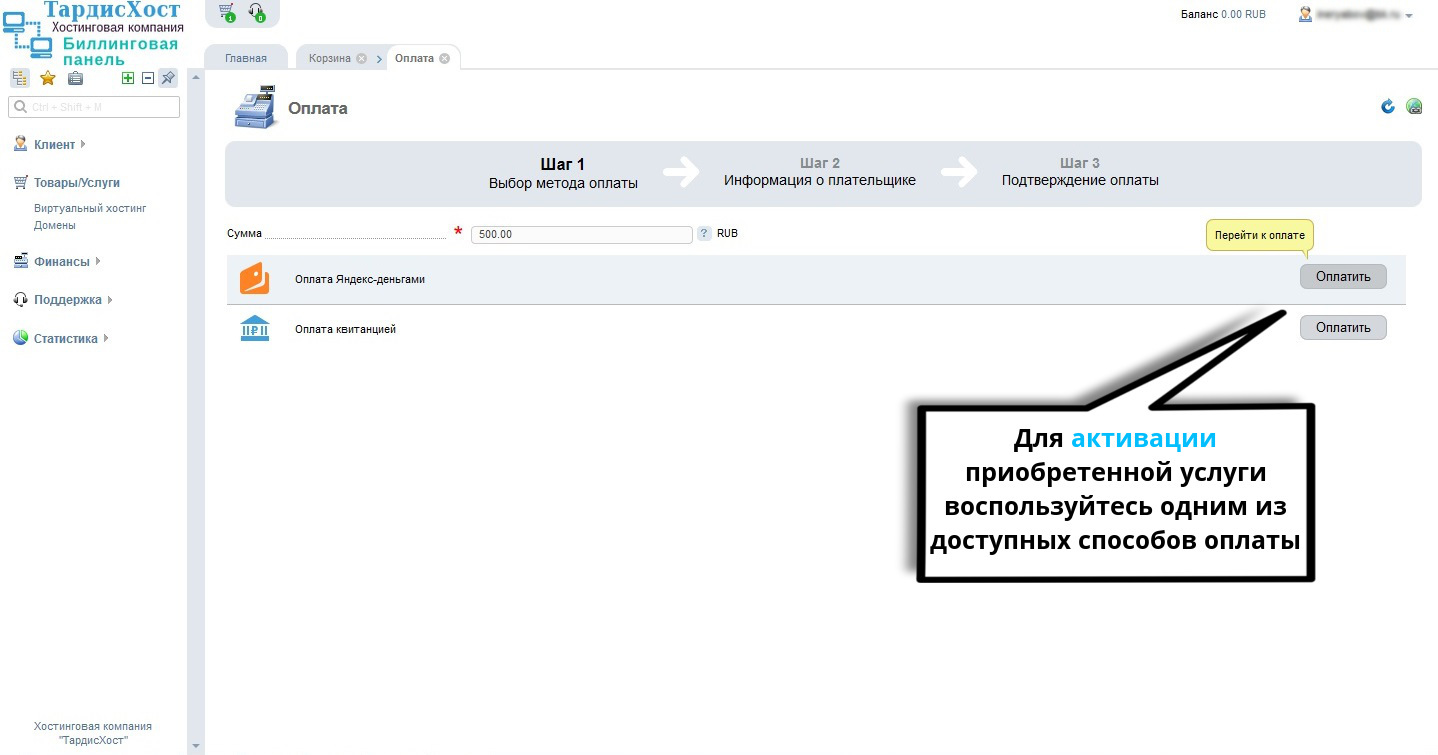Switch to the menu tree view icon

20,78
